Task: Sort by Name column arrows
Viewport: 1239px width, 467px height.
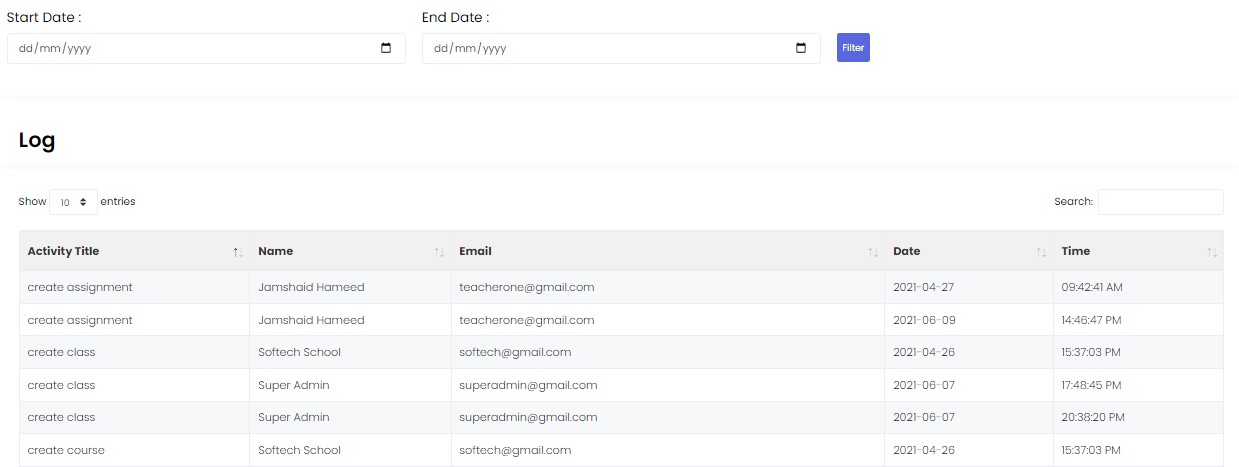Action: pos(439,252)
